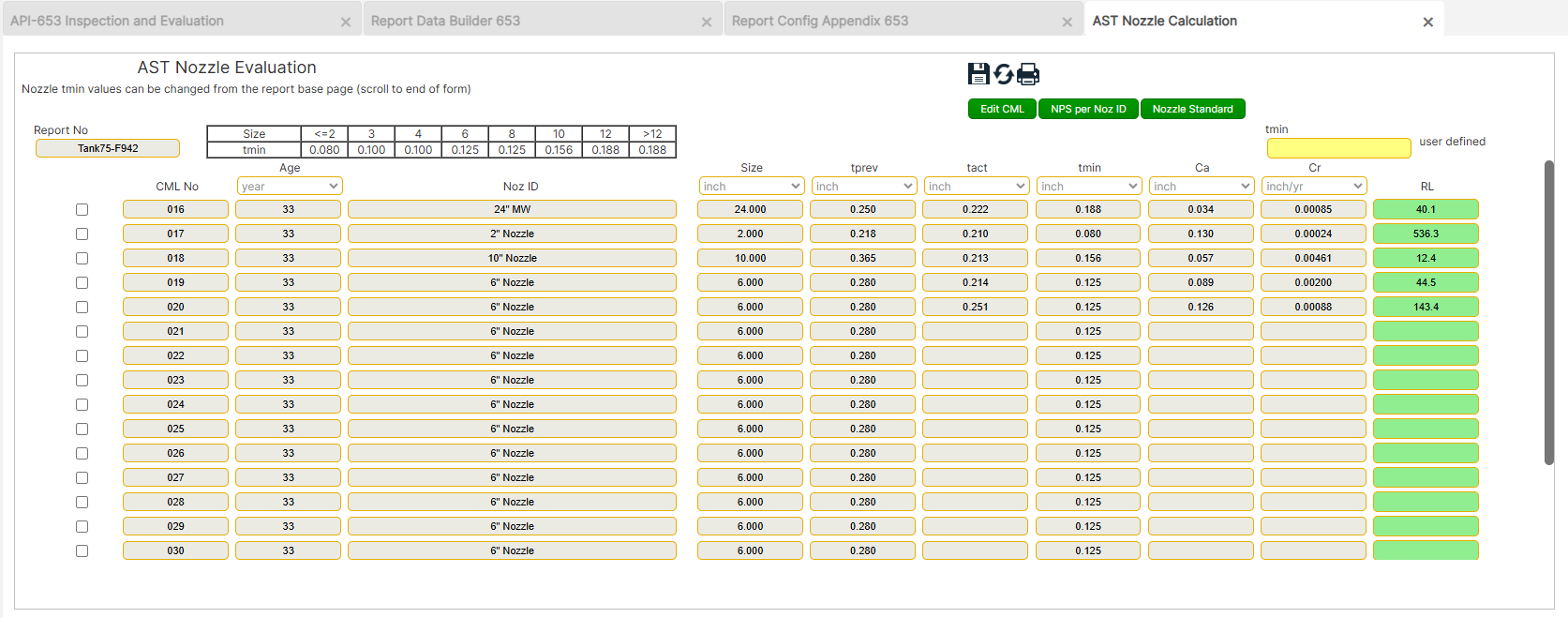Open the tact unit dropdown

click(976, 187)
